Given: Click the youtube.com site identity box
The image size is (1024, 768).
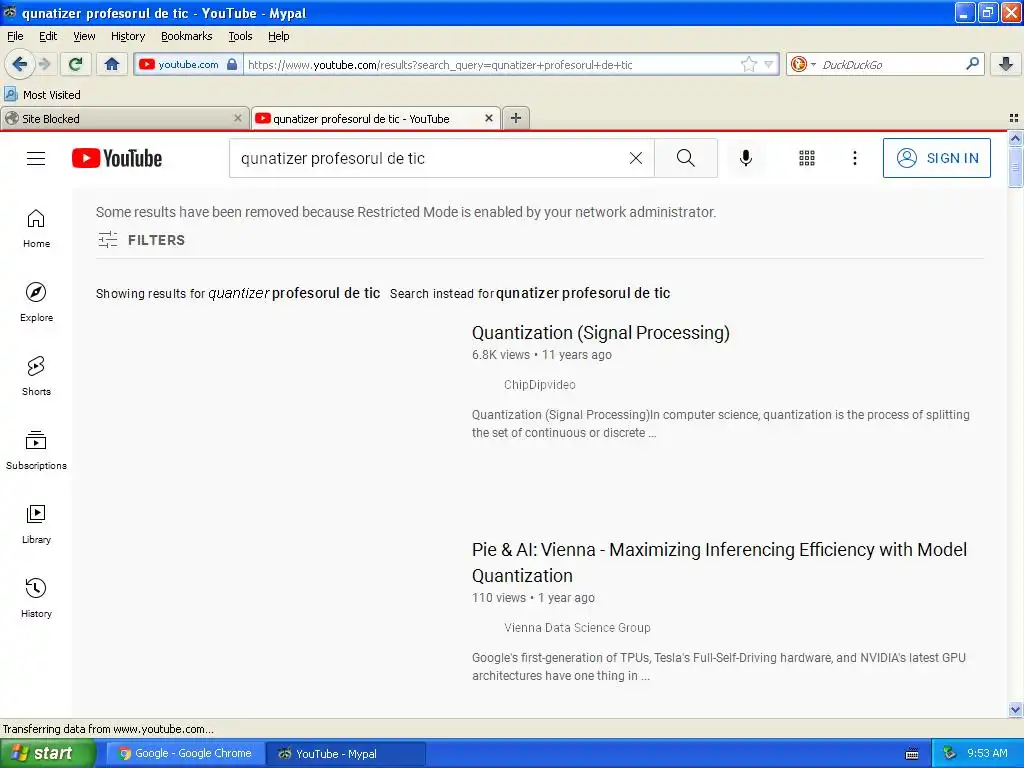Looking at the screenshot, I should [x=188, y=64].
